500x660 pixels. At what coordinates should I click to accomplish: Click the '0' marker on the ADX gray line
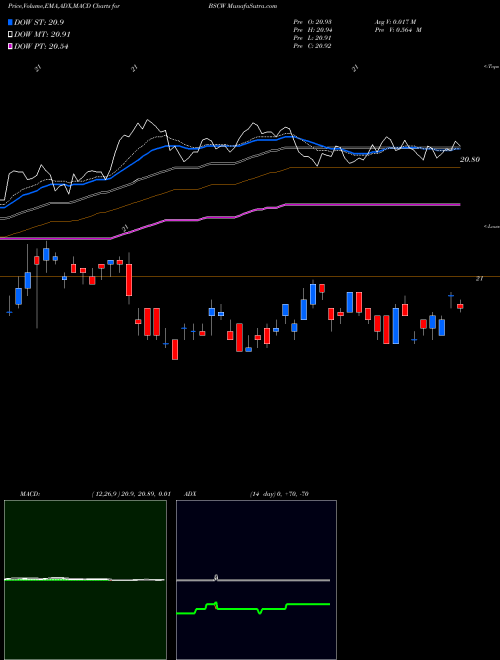pos(216,578)
